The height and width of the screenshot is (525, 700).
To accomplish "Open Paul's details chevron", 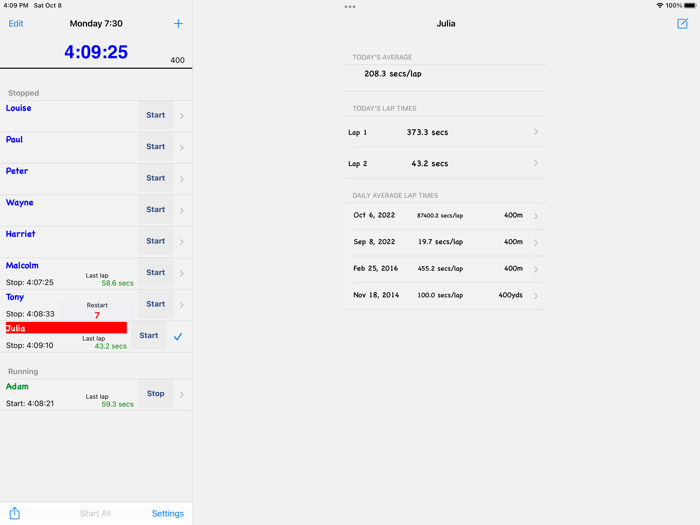I will coord(182,147).
